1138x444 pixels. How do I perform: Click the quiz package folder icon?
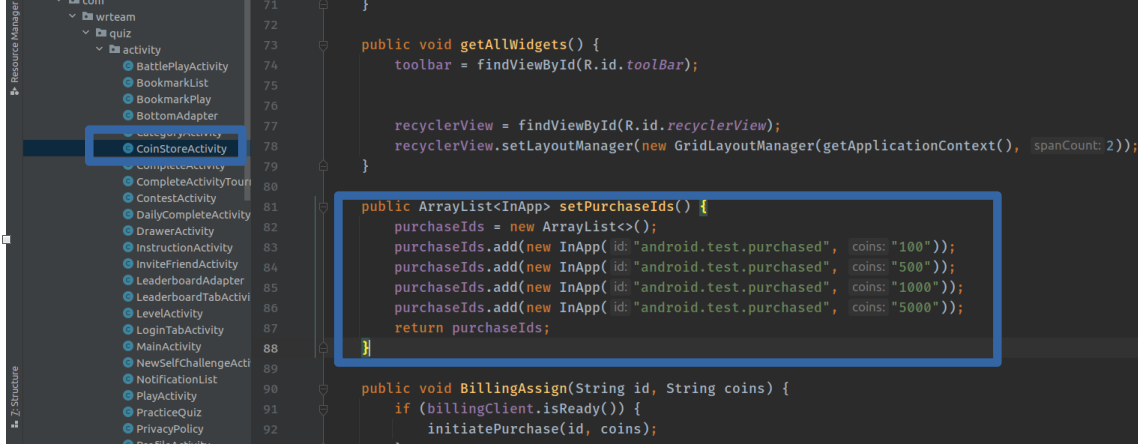pyautogui.click(x=101, y=33)
